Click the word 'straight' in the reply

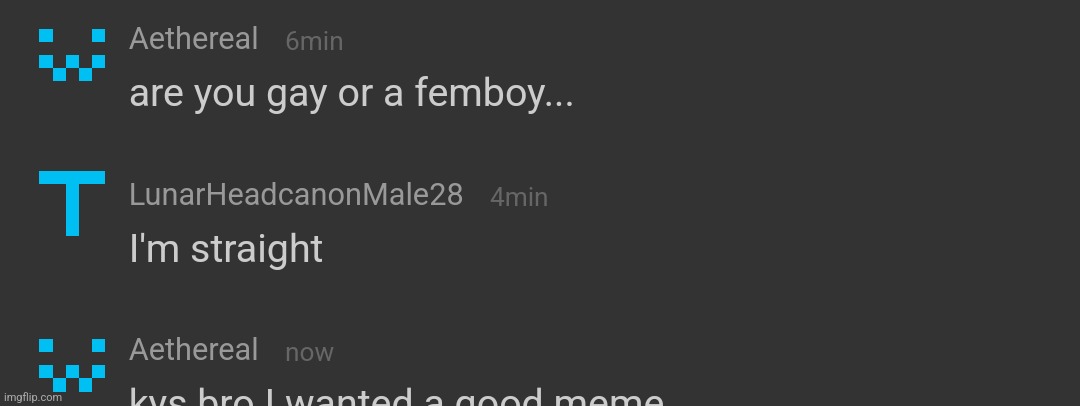(257, 249)
